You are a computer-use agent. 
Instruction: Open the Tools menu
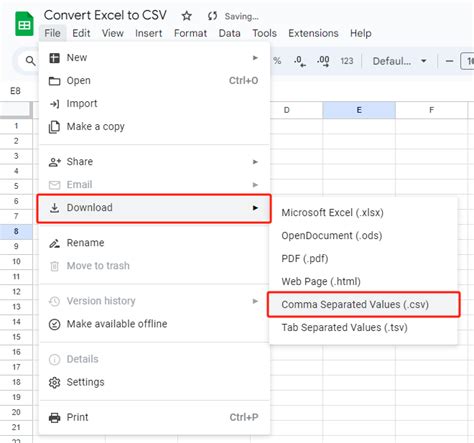[264, 33]
